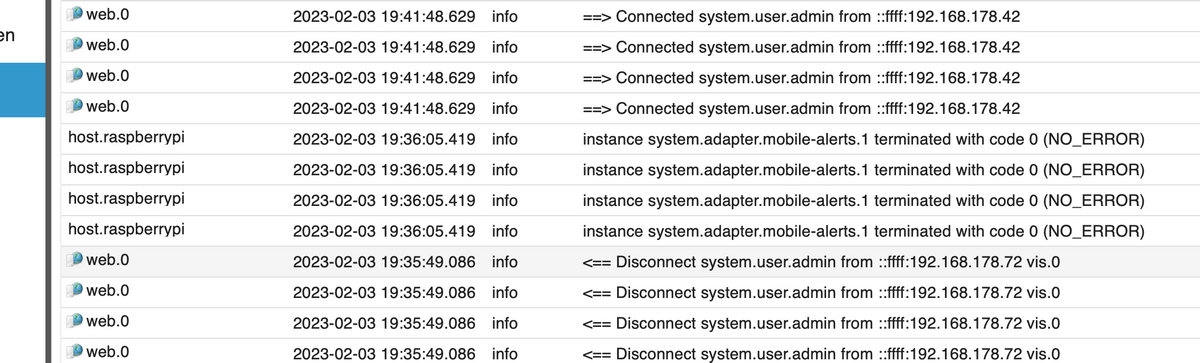This screenshot has height=363, width=1200.
Task: Click the last 19:36:05.419 timestamp
Action: coord(384,232)
